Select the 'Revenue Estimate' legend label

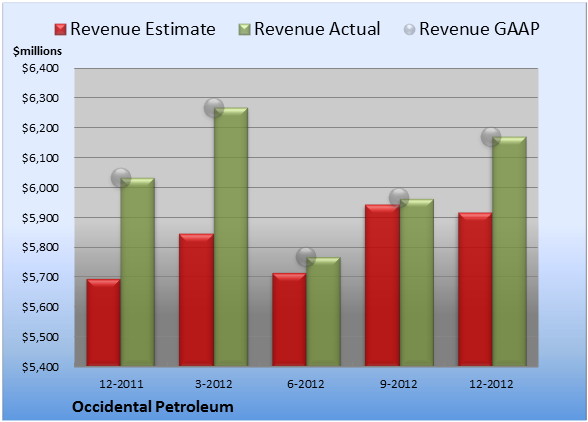(x=143, y=29)
